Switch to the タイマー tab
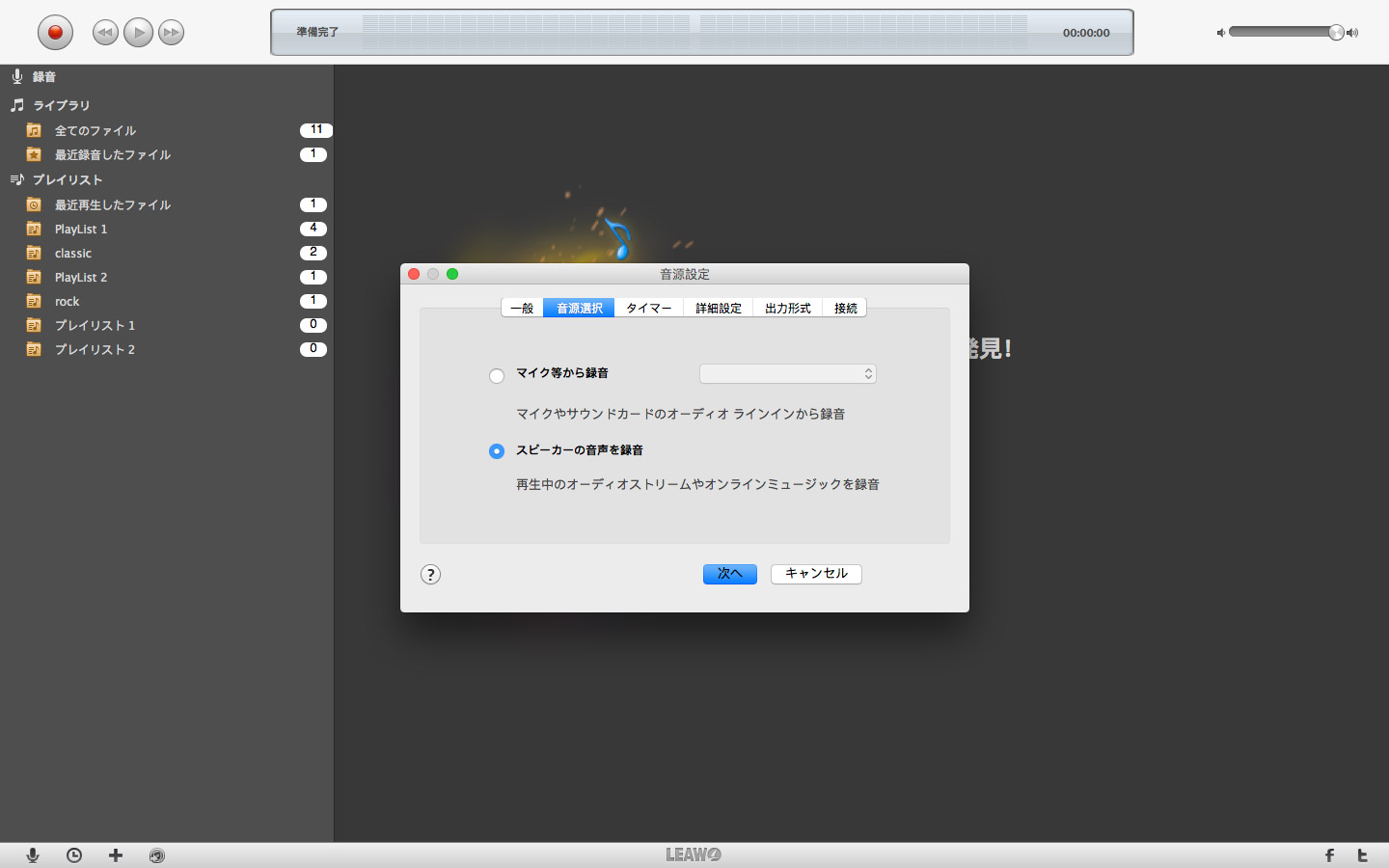1389x868 pixels. [649, 308]
